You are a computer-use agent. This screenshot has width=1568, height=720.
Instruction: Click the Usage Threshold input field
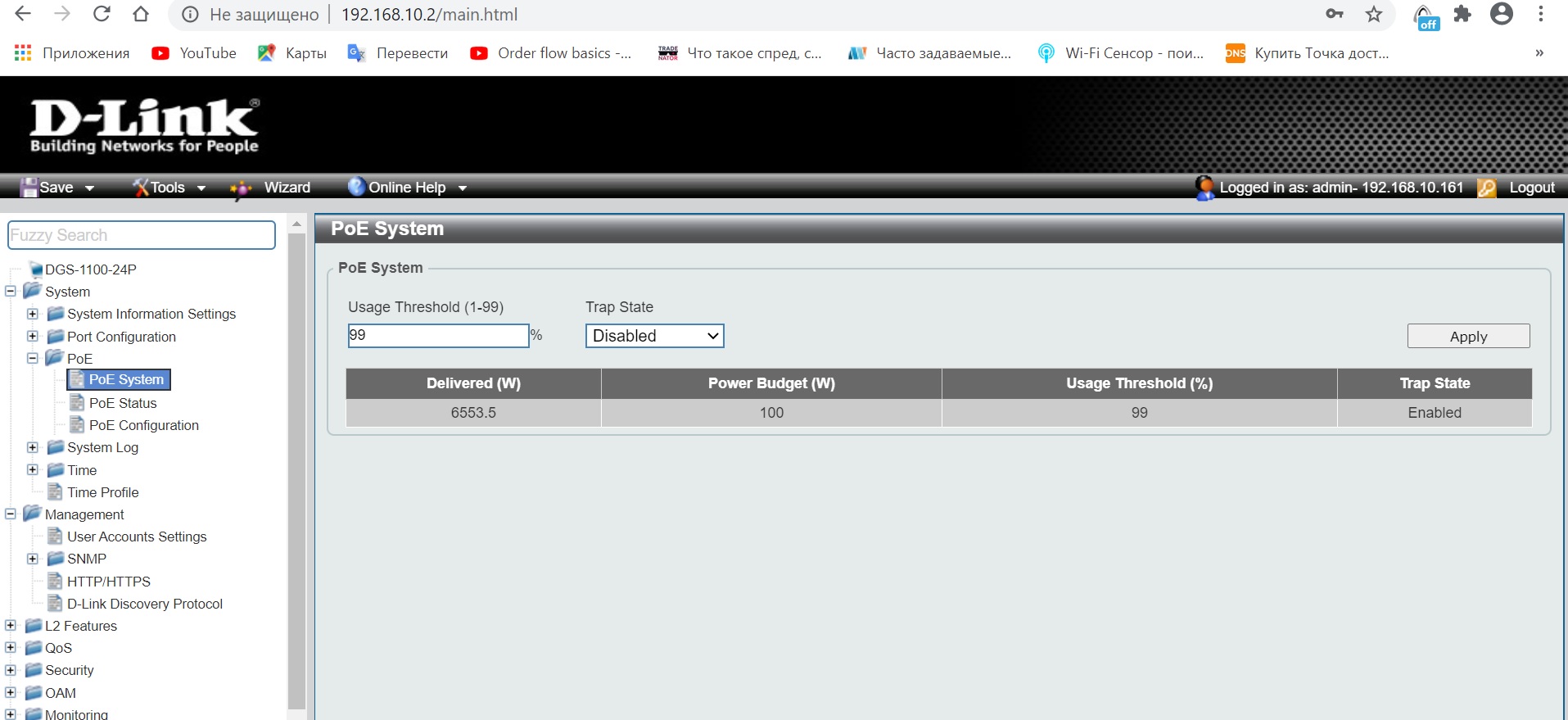(x=438, y=335)
